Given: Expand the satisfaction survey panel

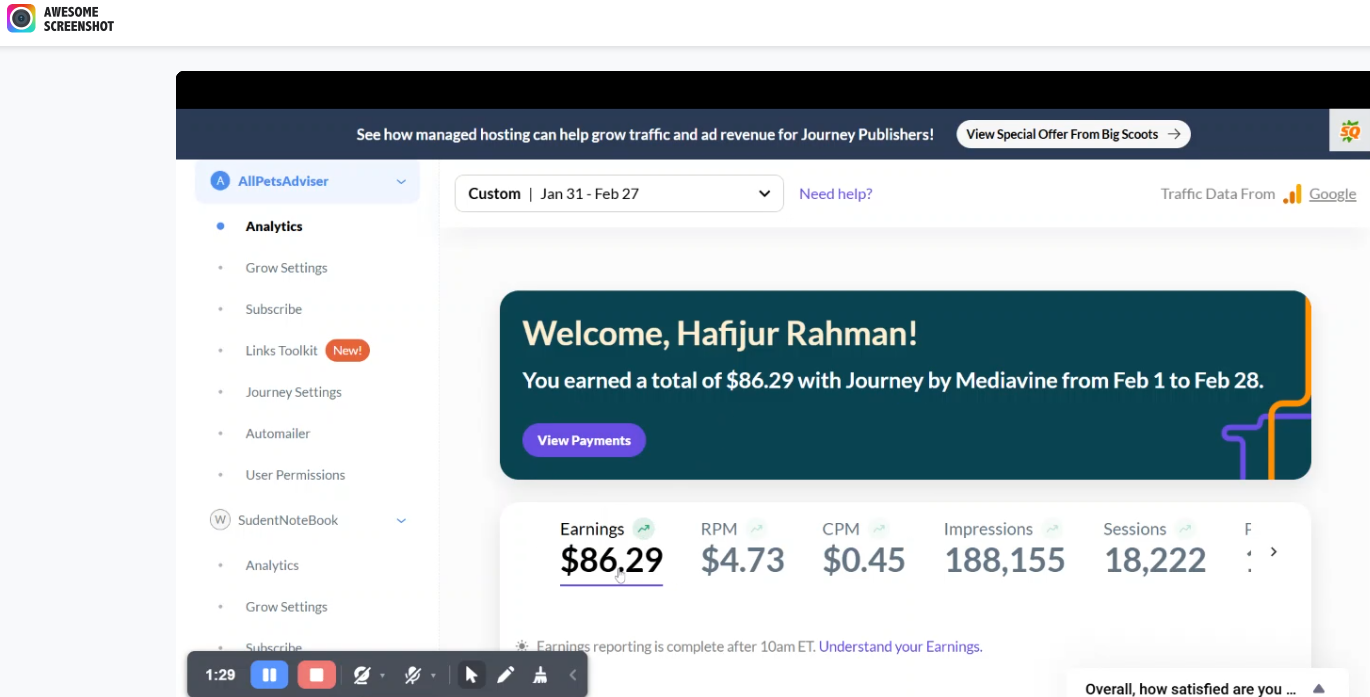Looking at the screenshot, I should click(1319, 689).
